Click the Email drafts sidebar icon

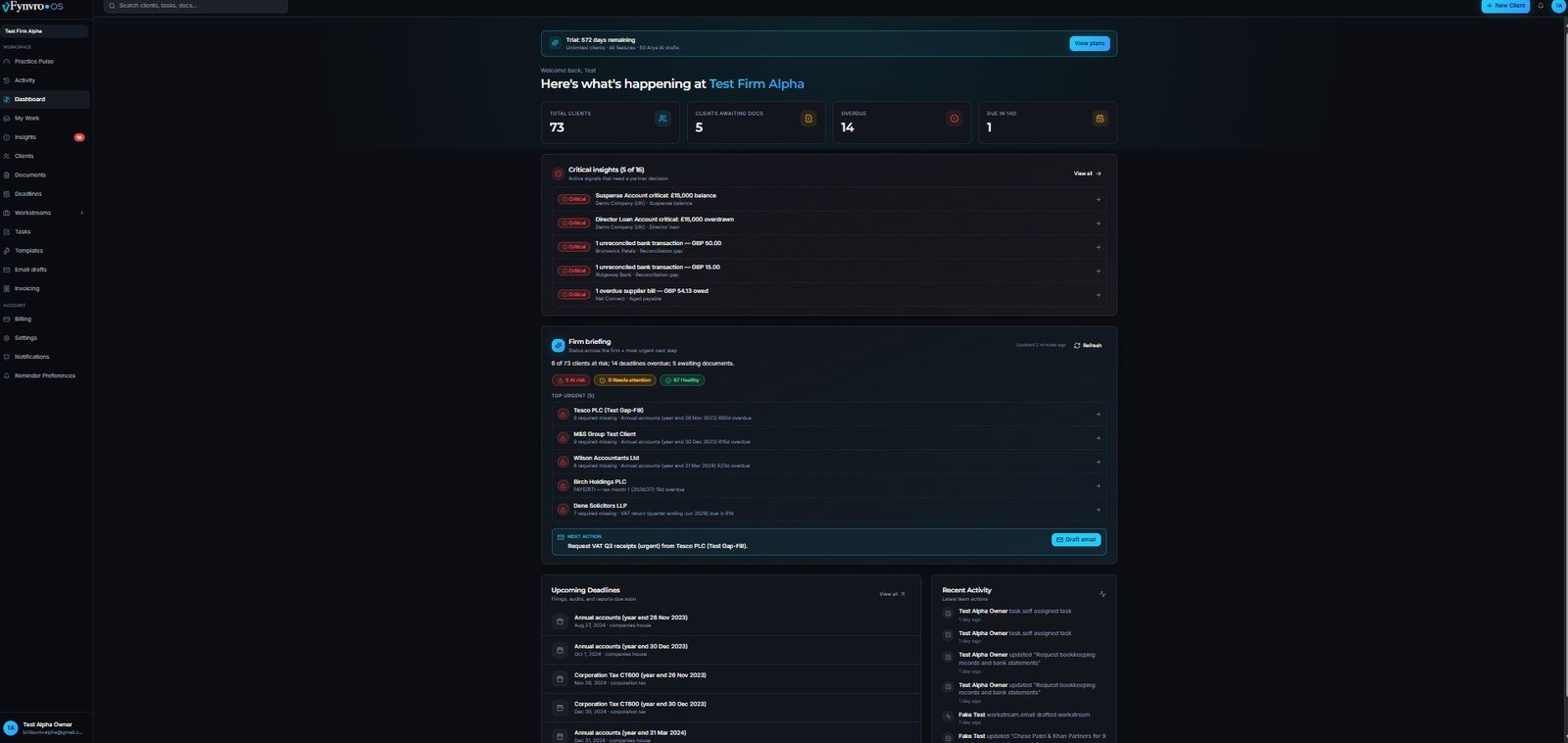tap(7, 270)
